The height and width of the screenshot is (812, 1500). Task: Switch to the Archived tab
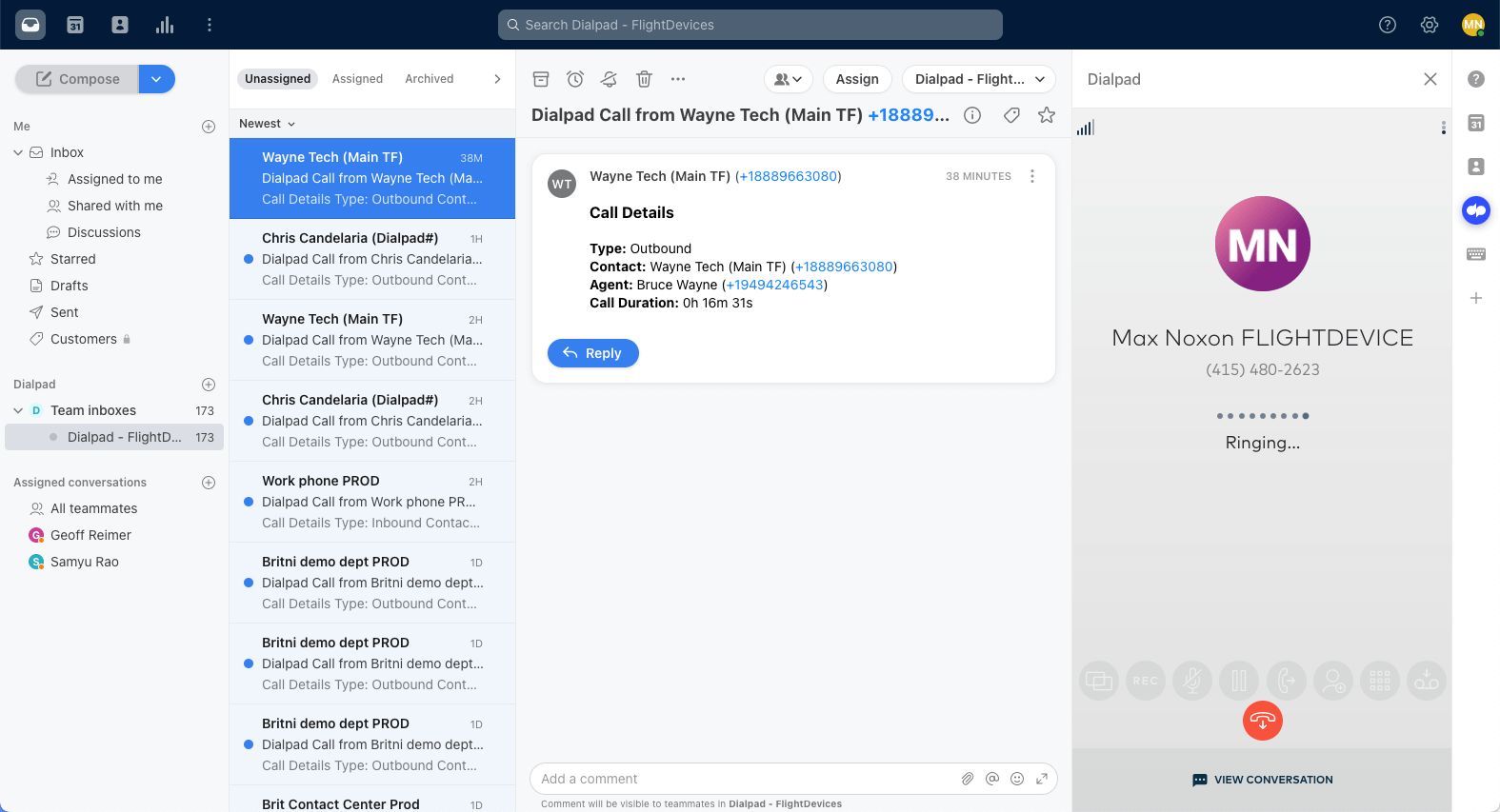430,79
